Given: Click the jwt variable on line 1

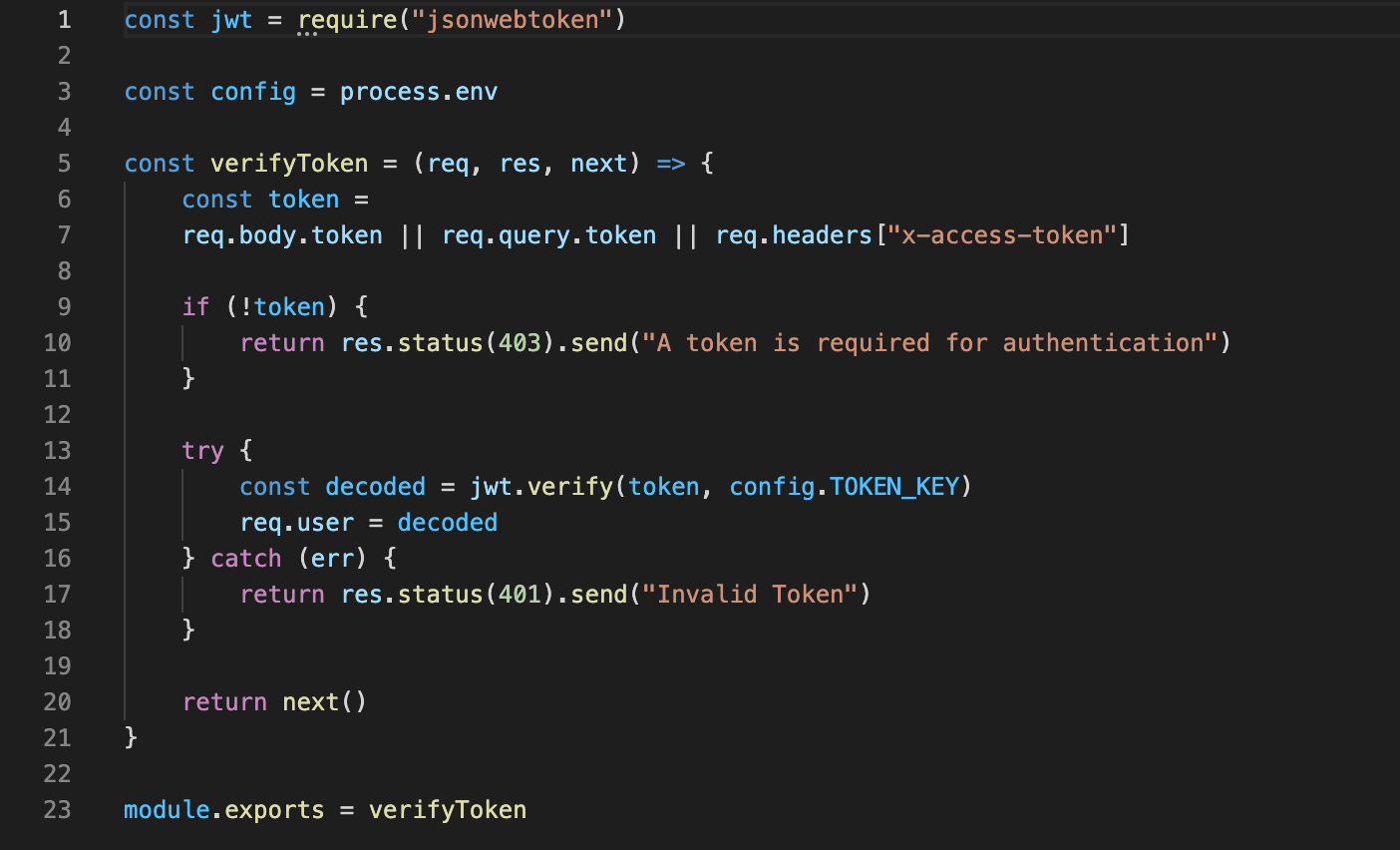Looking at the screenshot, I should tap(231, 20).
